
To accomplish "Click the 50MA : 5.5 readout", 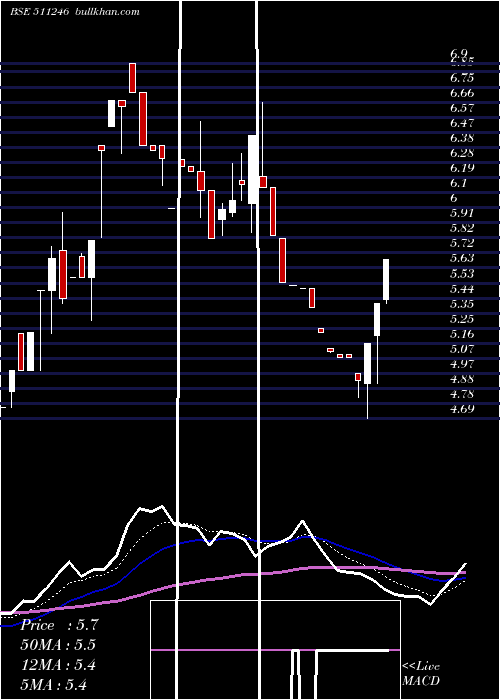I will tap(58, 645).
